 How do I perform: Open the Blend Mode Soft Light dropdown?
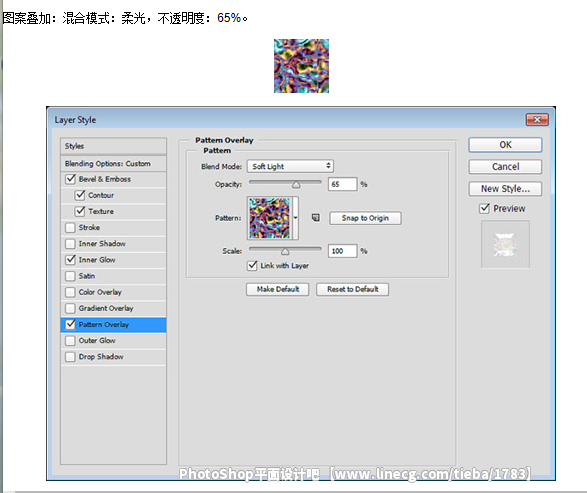pos(290,166)
